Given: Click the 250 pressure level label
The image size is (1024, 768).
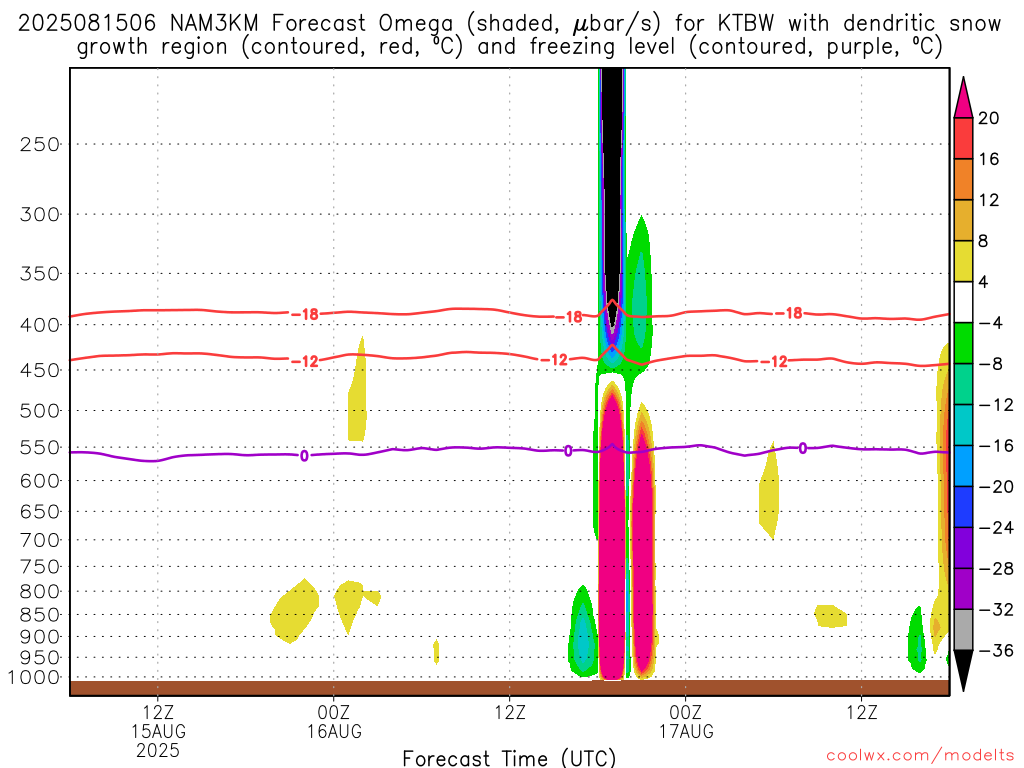Looking at the screenshot, I should point(40,144).
